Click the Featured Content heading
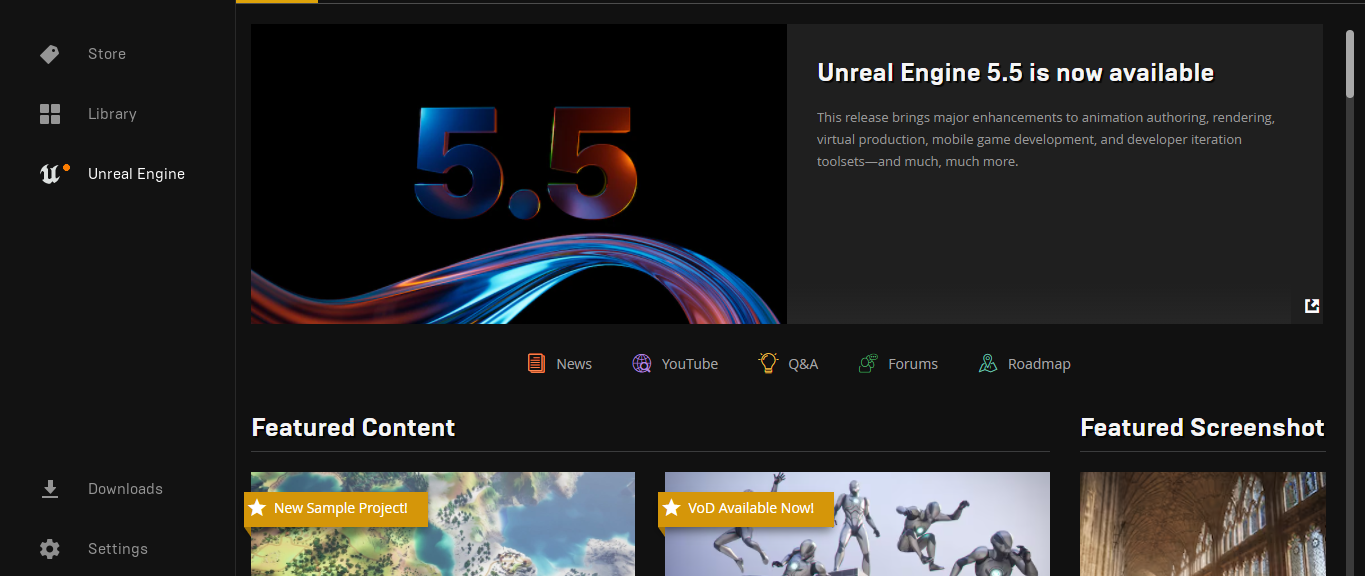Image resolution: width=1365 pixels, height=576 pixels. 353,428
